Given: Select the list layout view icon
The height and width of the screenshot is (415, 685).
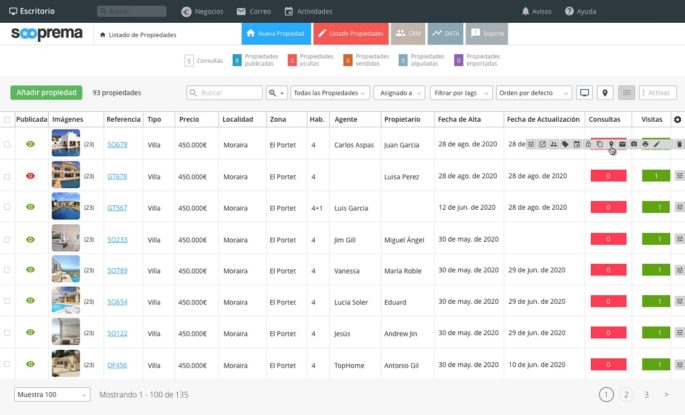Looking at the screenshot, I should [627, 93].
